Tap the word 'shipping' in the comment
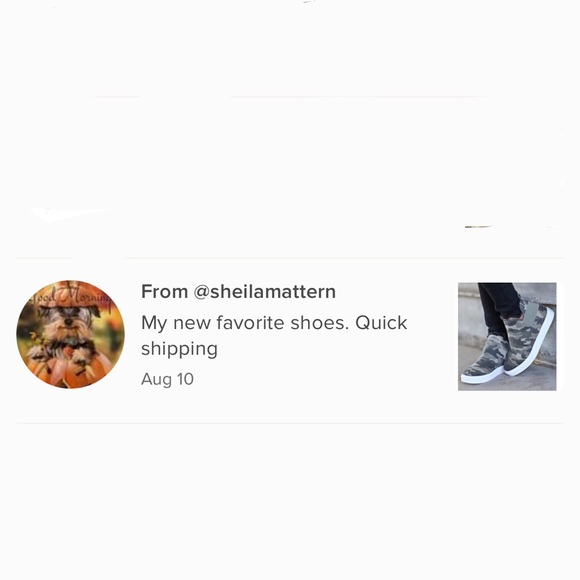This screenshot has height=580, width=580. (179, 349)
